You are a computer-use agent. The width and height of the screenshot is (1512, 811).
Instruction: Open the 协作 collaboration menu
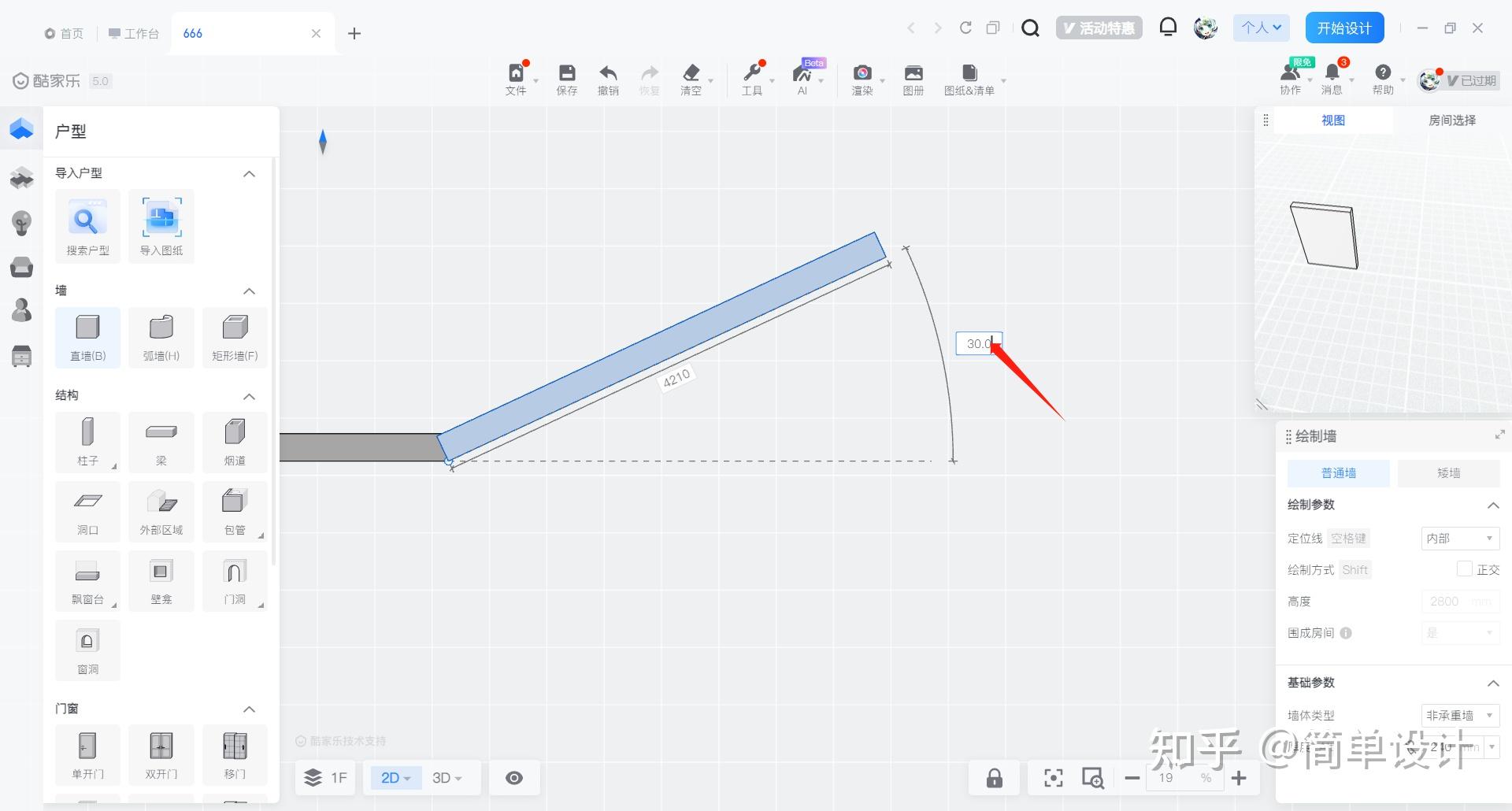coord(1290,80)
